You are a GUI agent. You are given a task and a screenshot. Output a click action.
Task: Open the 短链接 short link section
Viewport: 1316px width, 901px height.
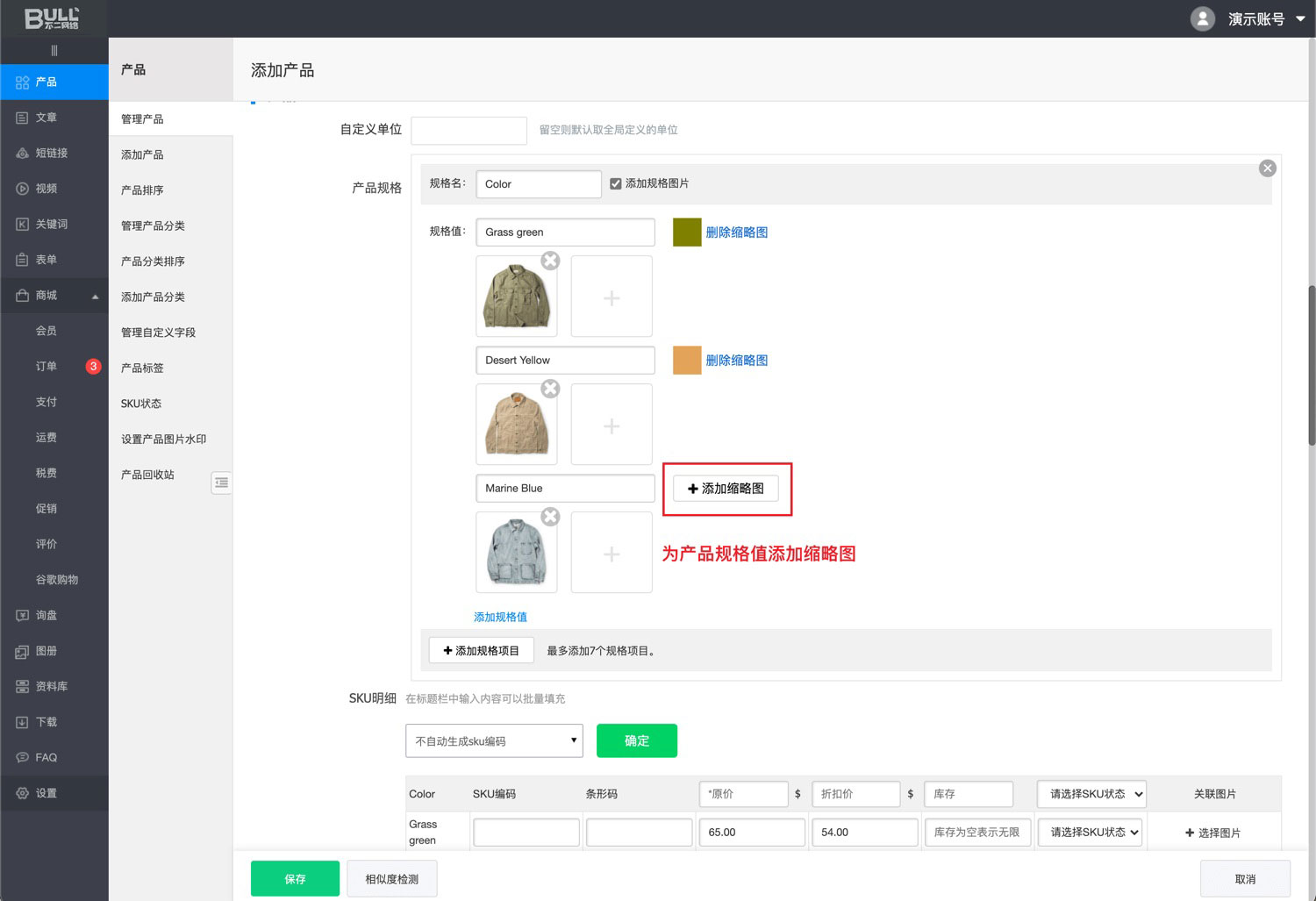(x=51, y=153)
